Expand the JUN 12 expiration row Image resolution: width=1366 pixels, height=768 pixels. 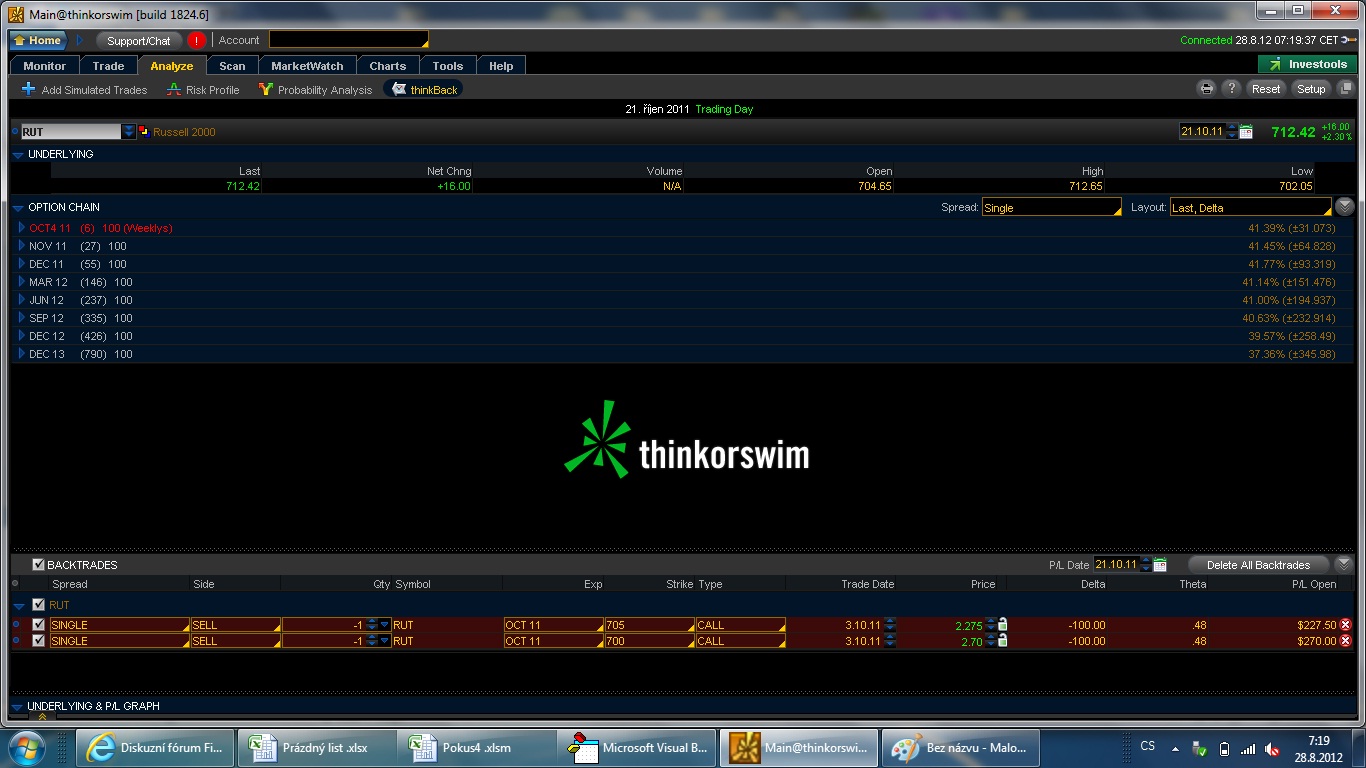click(x=22, y=300)
